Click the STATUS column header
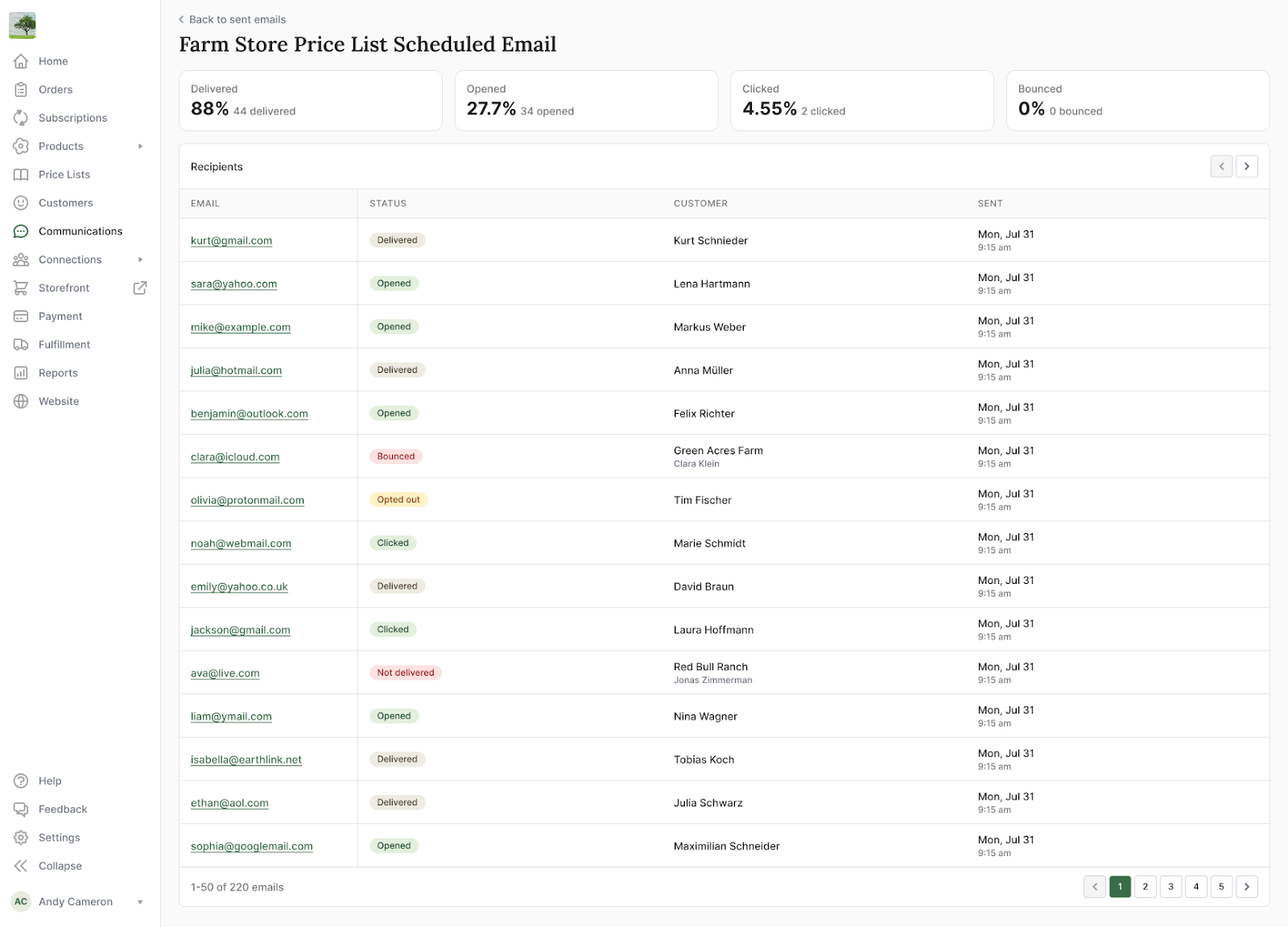This screenshot has height=927, width=1288. coord(388,204)
